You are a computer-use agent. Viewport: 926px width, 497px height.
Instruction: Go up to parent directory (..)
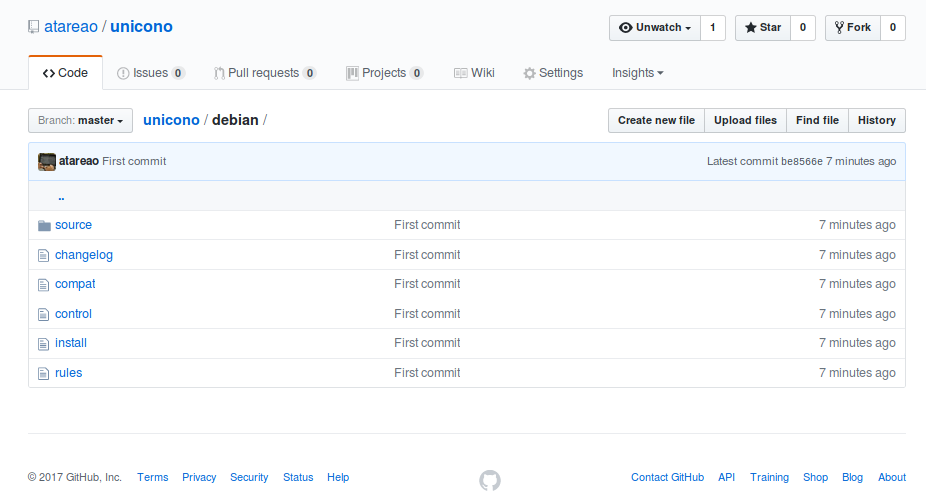[61, 197]
